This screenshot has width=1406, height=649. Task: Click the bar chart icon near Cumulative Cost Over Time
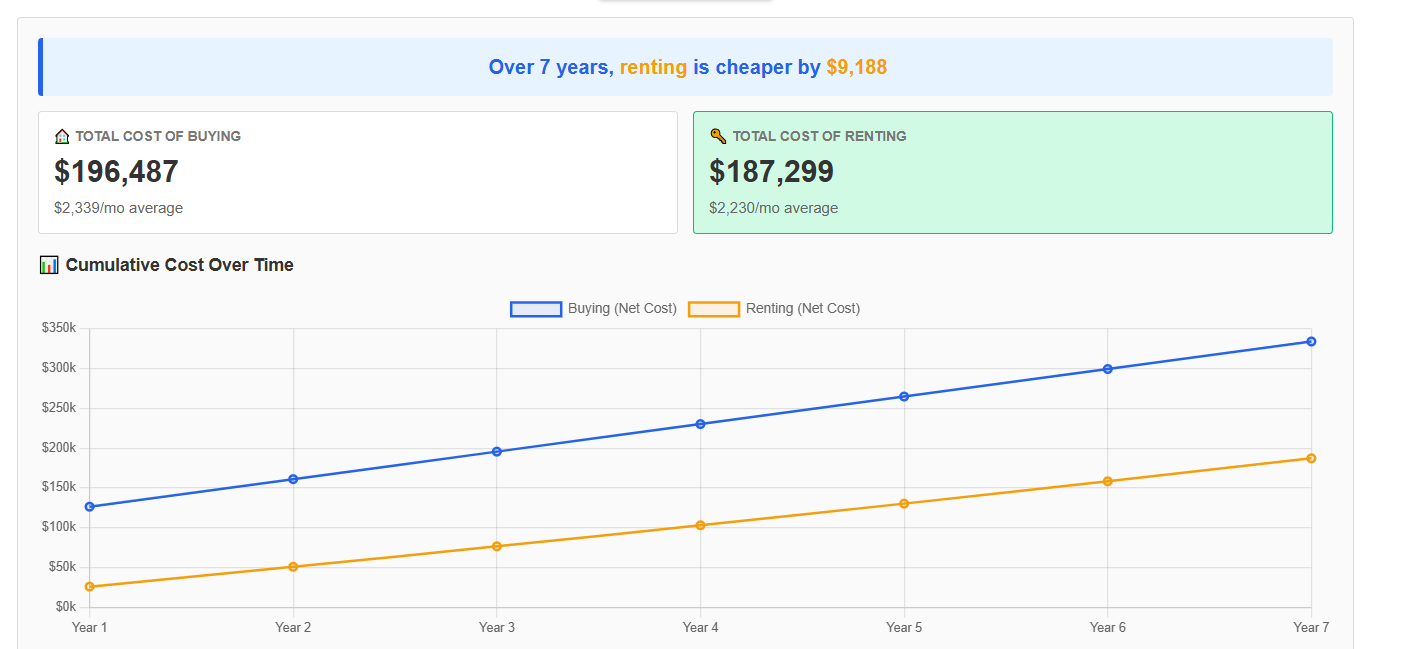48,264
